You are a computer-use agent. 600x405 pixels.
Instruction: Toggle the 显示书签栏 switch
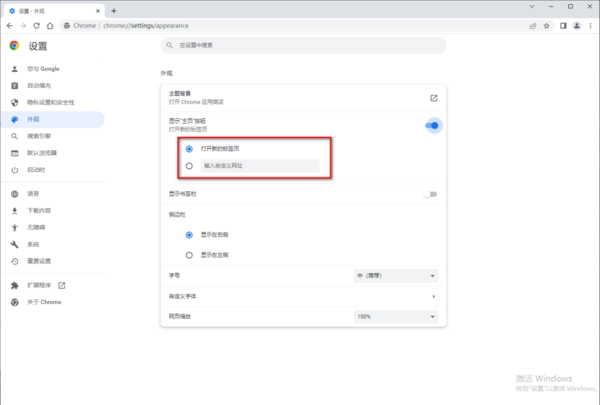tap(430, 194)
